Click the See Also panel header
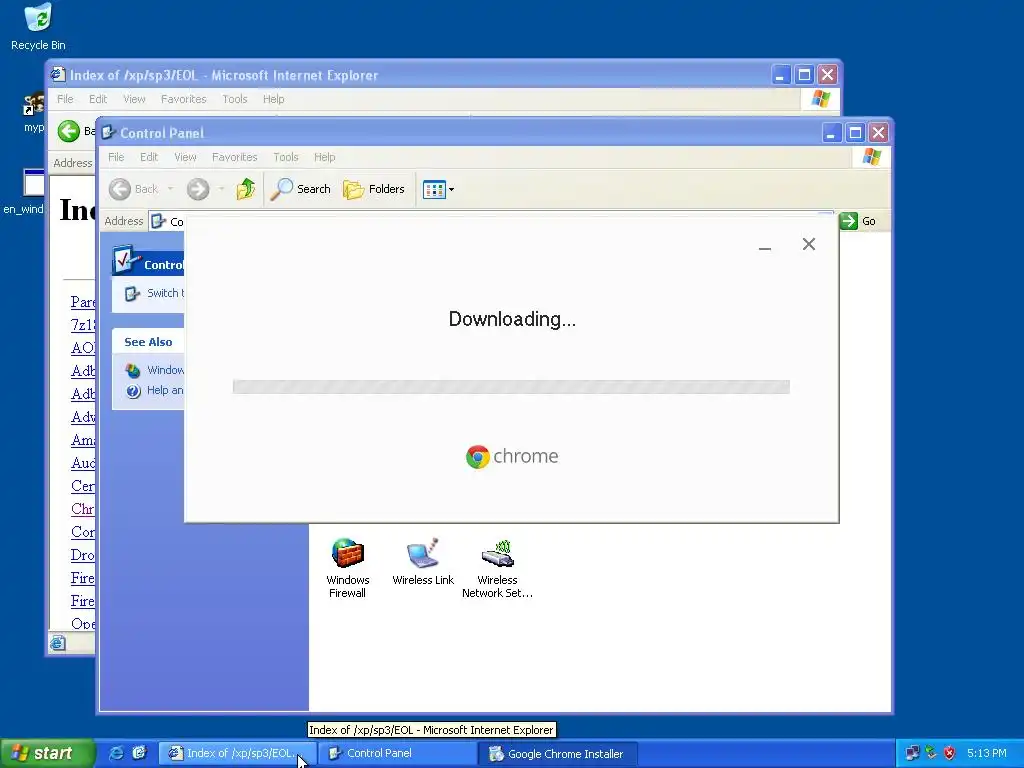This screenshot has width=1024, height=768. [x=148, y=342]
